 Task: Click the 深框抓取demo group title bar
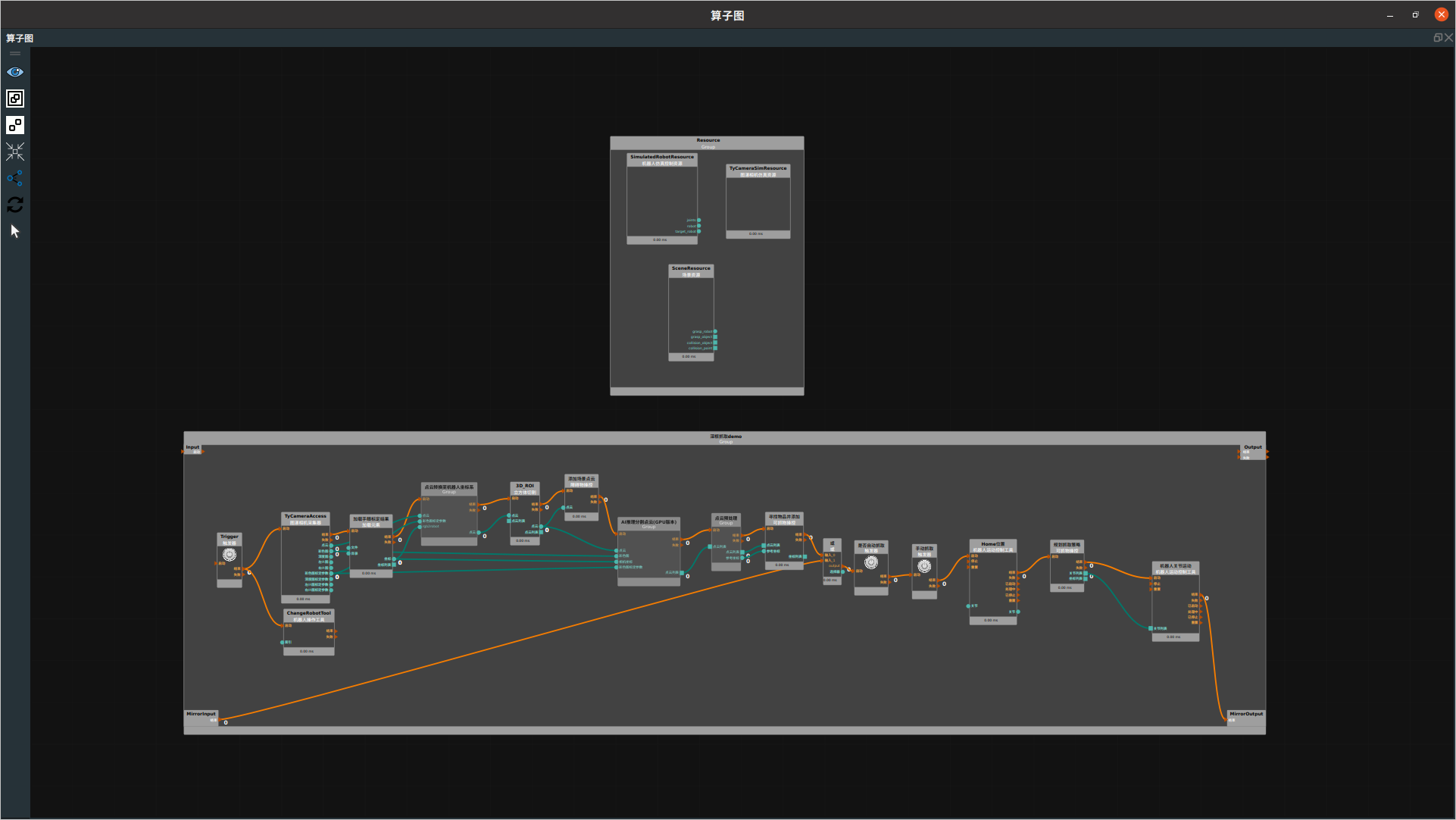725,438
